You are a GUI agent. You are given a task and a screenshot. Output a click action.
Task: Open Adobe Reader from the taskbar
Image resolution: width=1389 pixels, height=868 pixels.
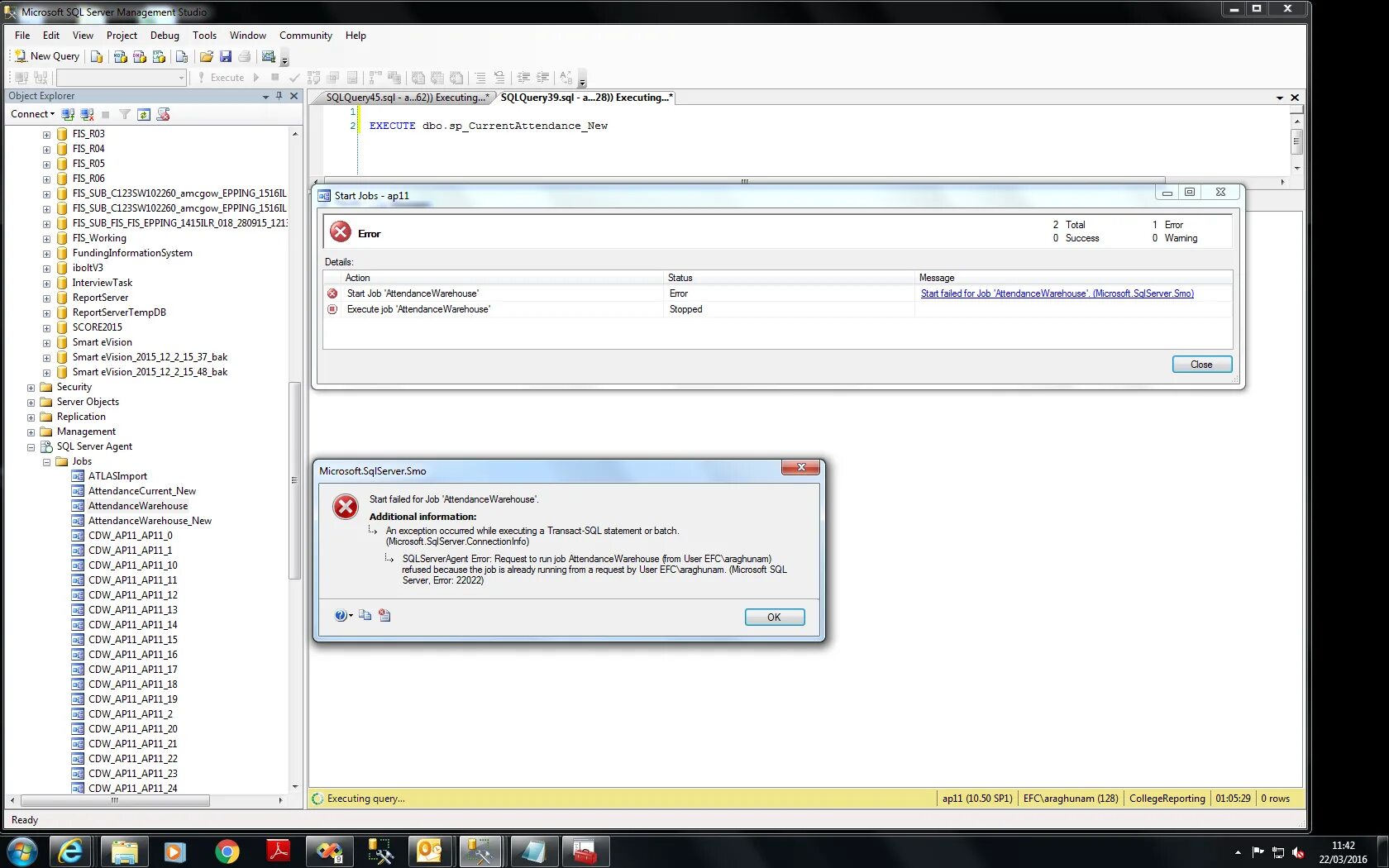[x=278, y=851]
